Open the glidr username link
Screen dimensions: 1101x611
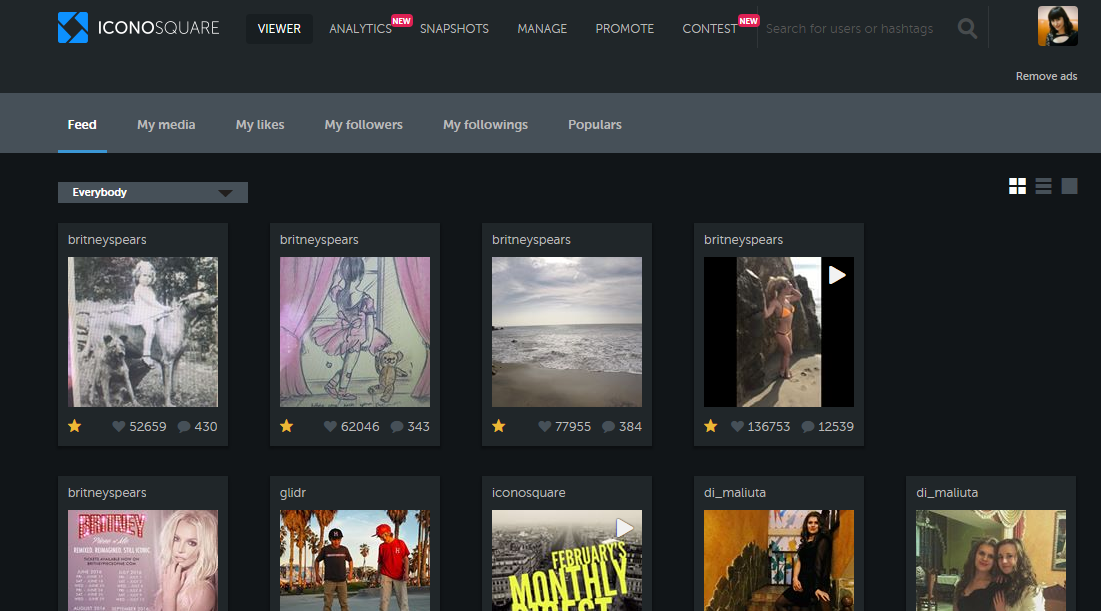coord(295,493)
